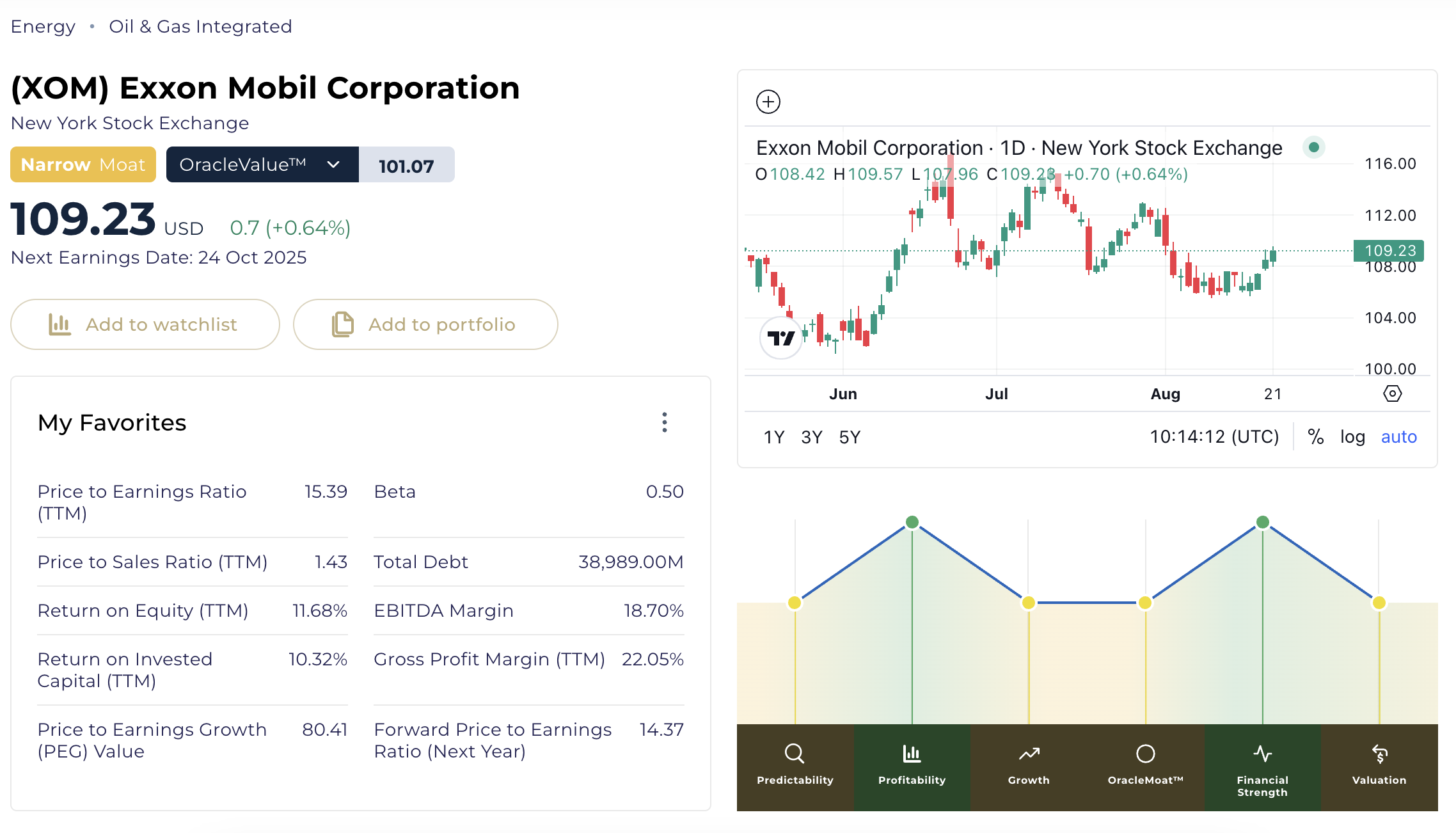Viewport: 1456px width, 833px height.
Task: Click the 15.39 P/E value
Action: pos(326,491)
